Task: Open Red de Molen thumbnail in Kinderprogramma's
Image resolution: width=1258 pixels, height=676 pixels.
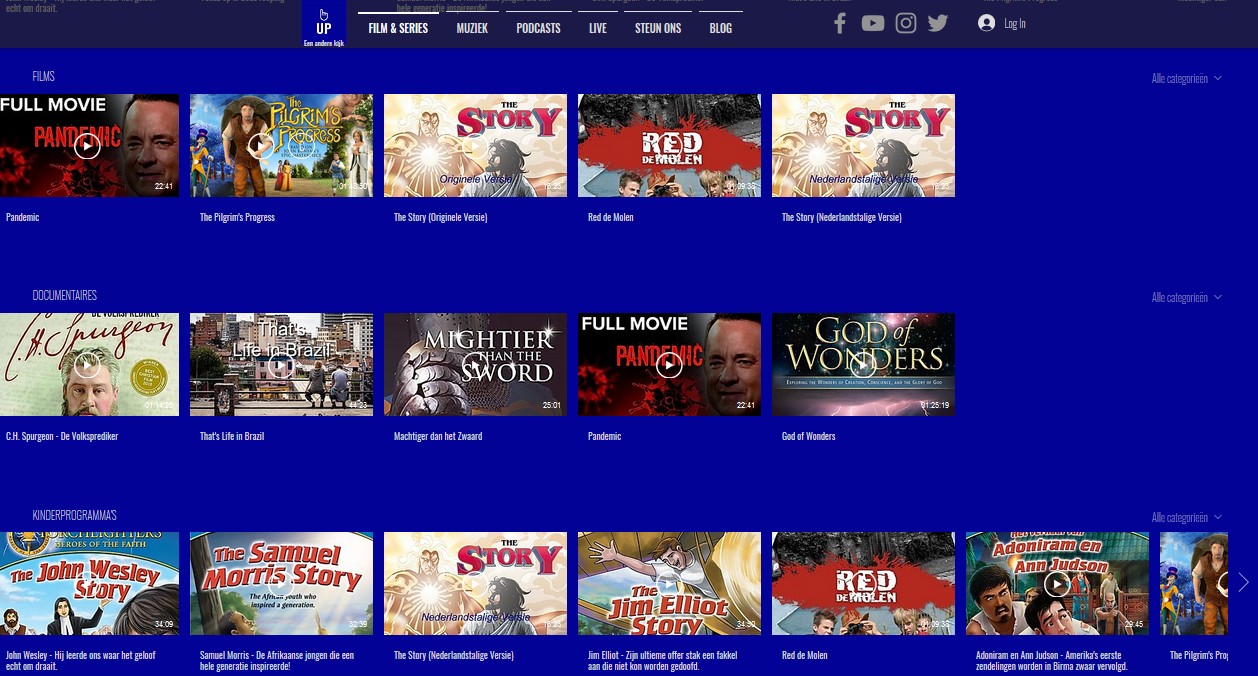Action: coord(863,584)
